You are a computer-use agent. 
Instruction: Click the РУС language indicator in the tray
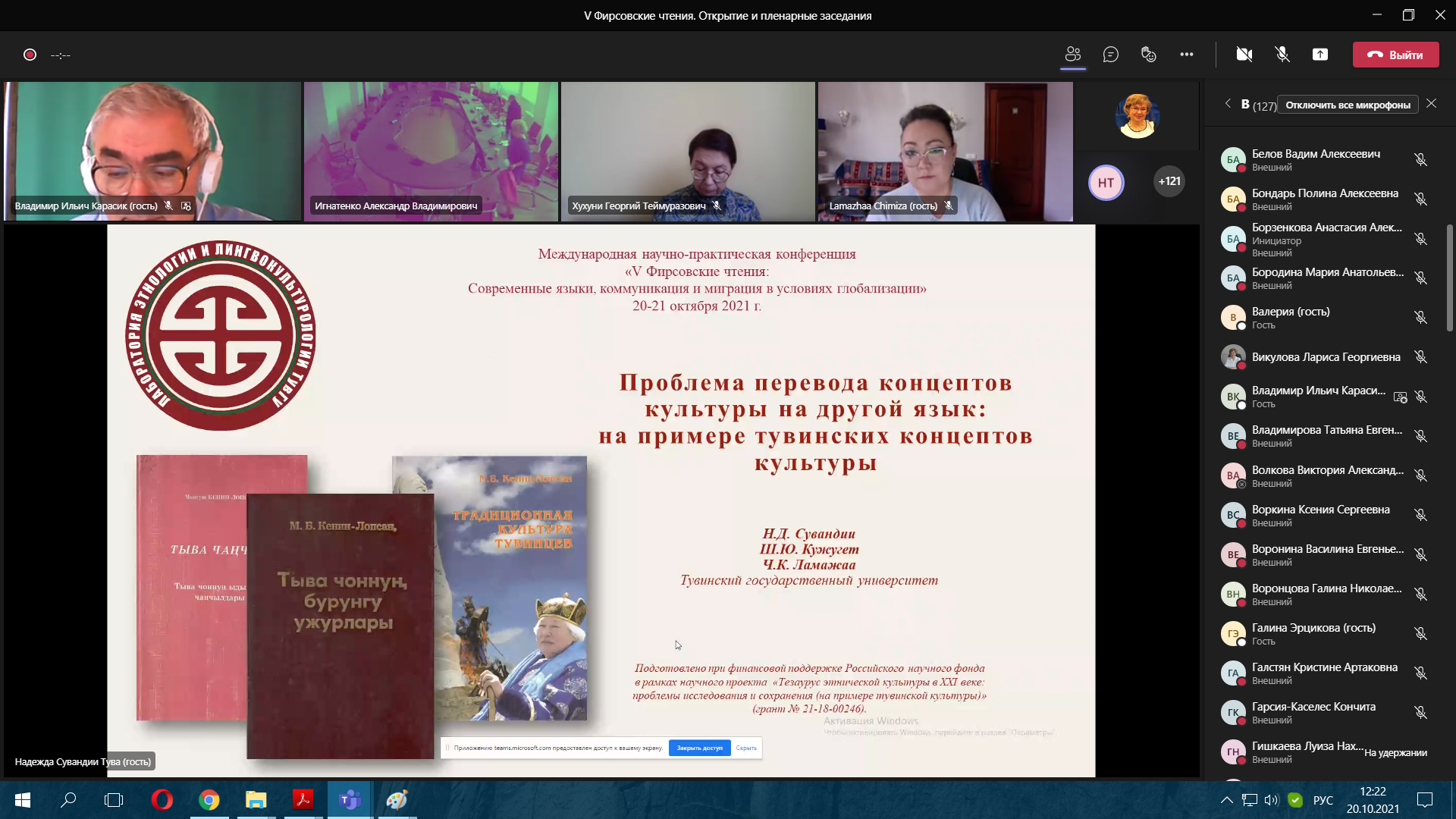tap(1323, 800)
